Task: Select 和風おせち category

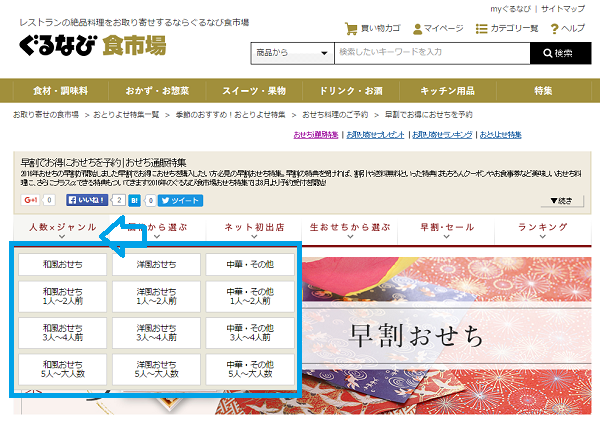Action: click(62, 264)
